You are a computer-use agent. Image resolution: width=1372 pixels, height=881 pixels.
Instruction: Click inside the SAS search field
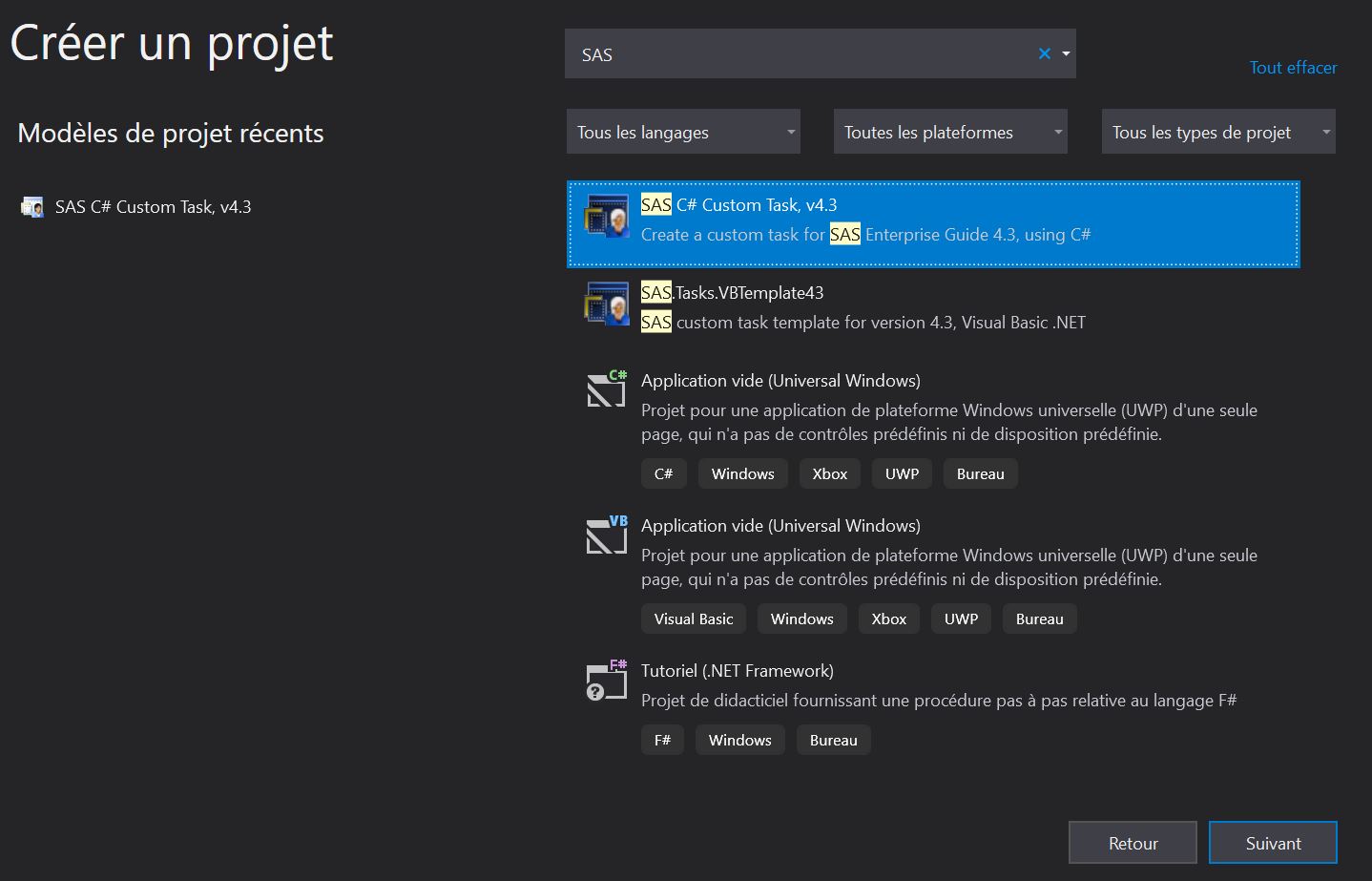pos(801,54)
